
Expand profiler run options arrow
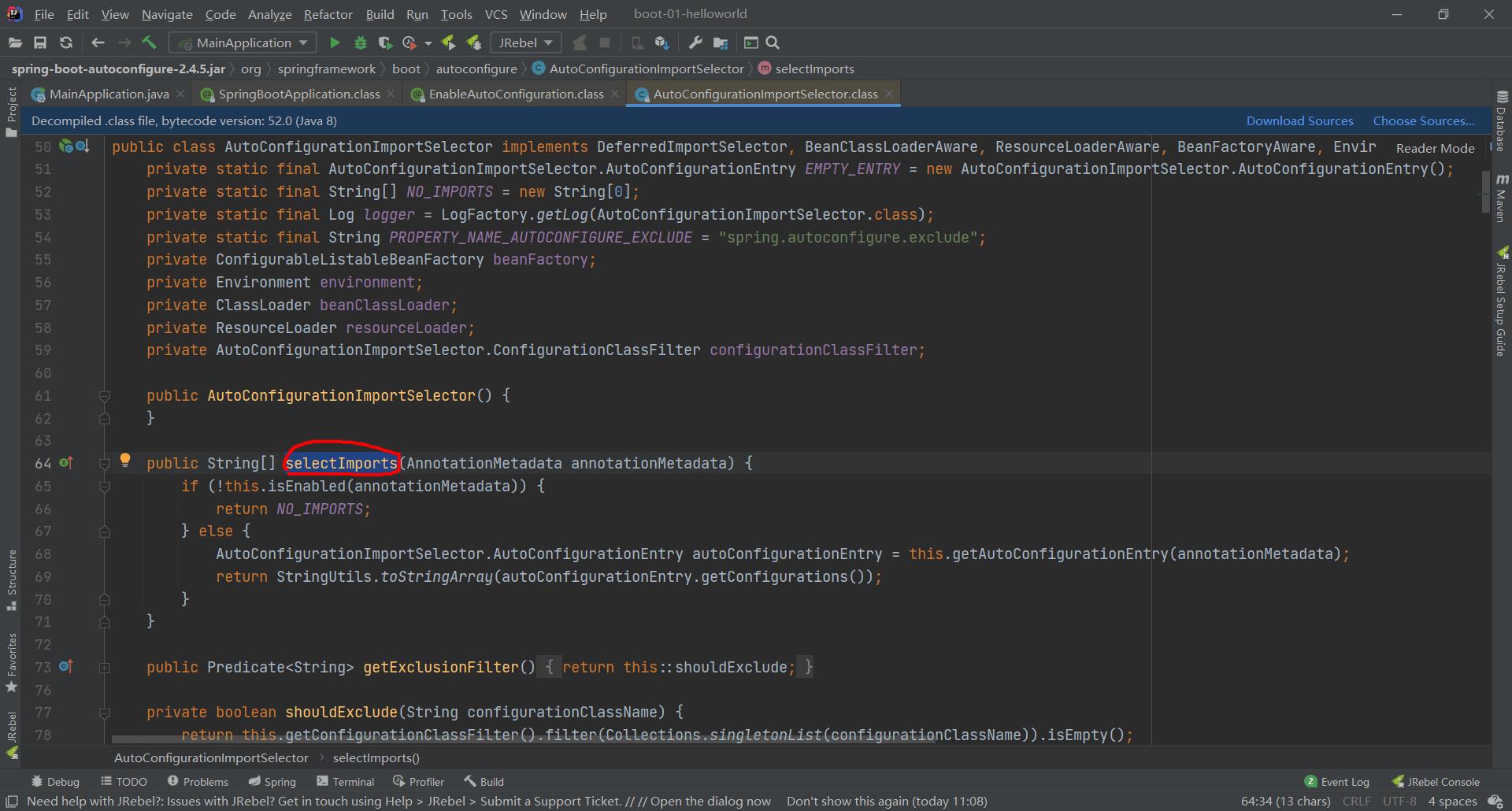(x=428, y=43)
